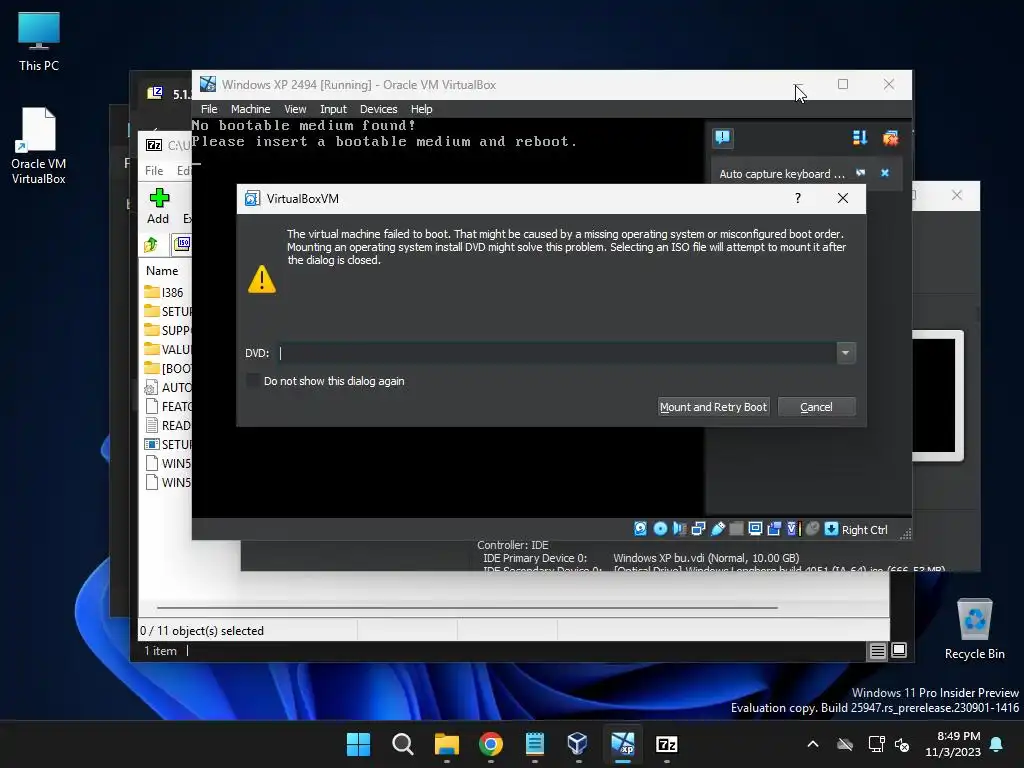This screenshot has width=1024, height=768.
Task: Select the [BOOT] folder in 7-Zip list
Action: pos(167,368)
